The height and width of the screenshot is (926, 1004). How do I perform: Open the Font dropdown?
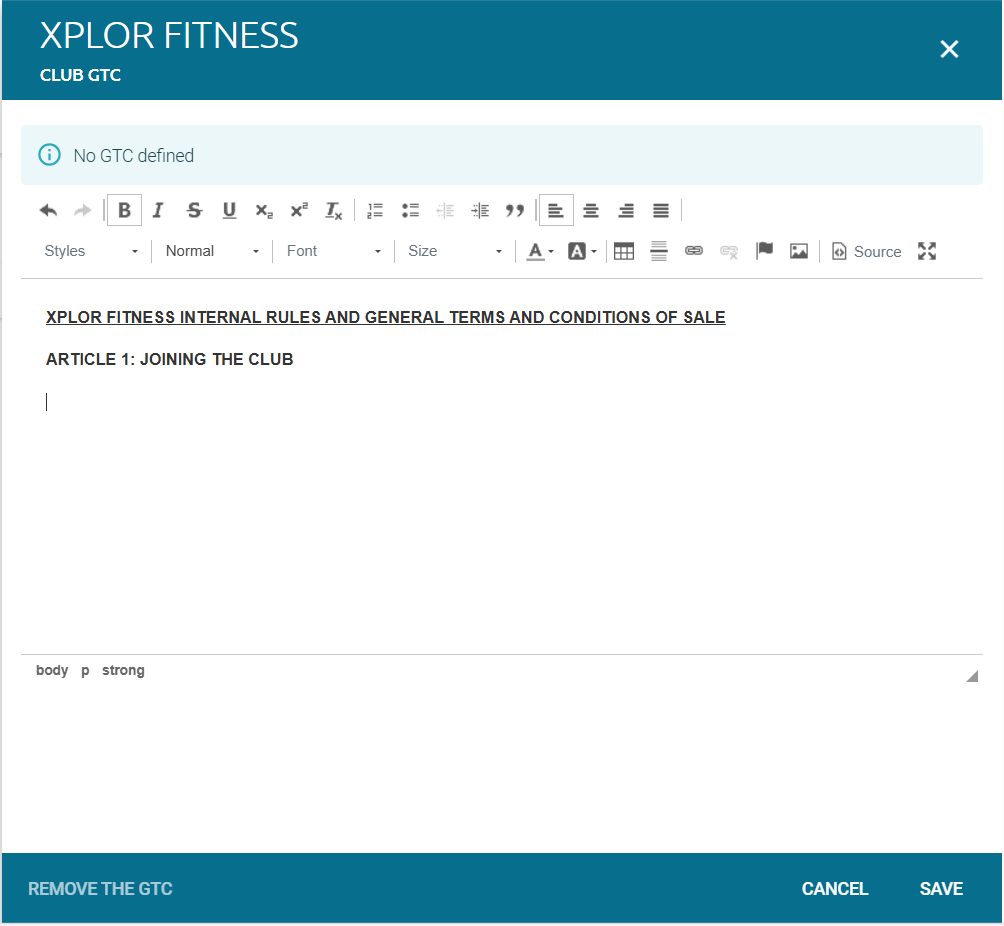point(334,251)
